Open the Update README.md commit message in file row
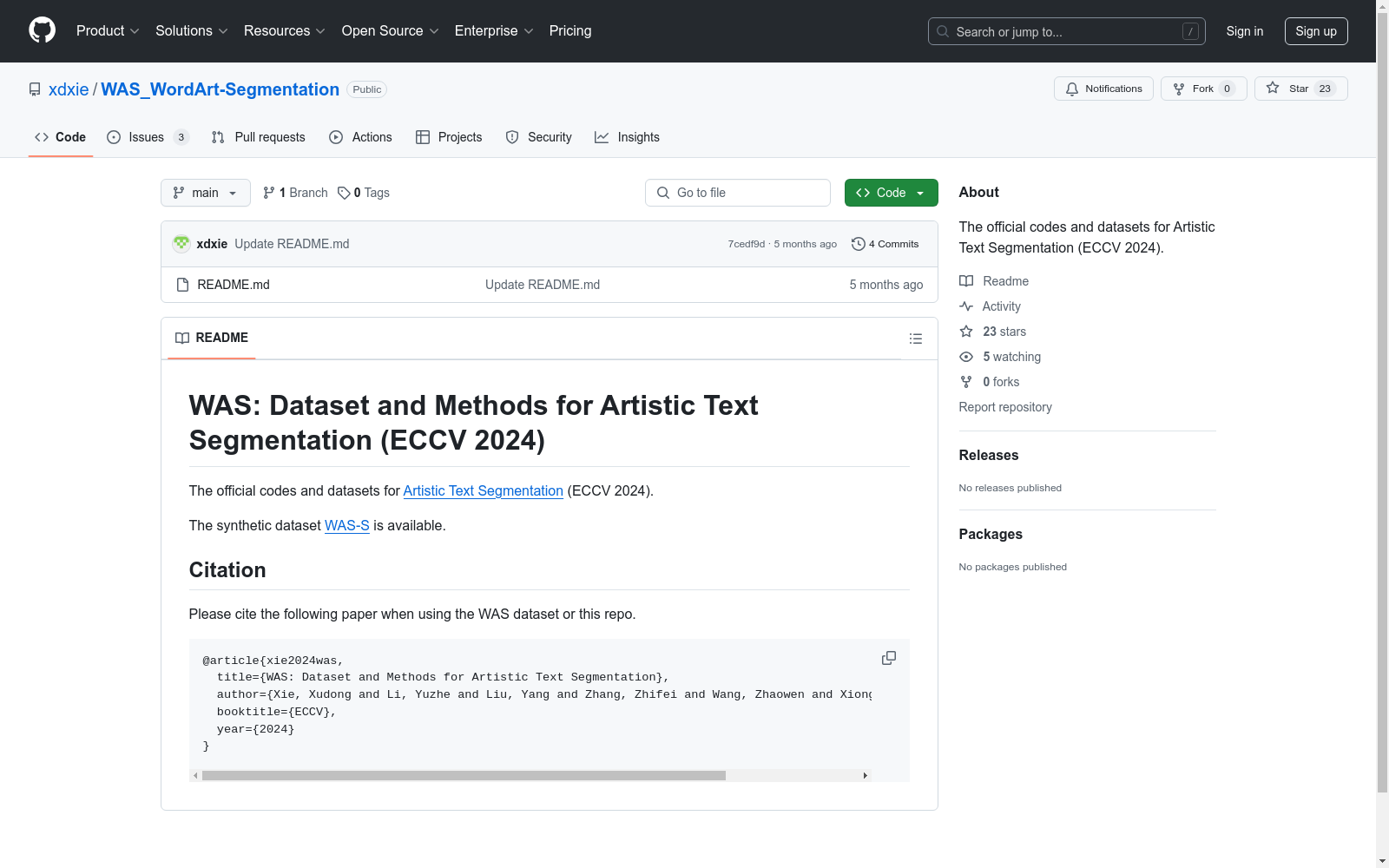1389x868 pixels. (x=543, y=285)
